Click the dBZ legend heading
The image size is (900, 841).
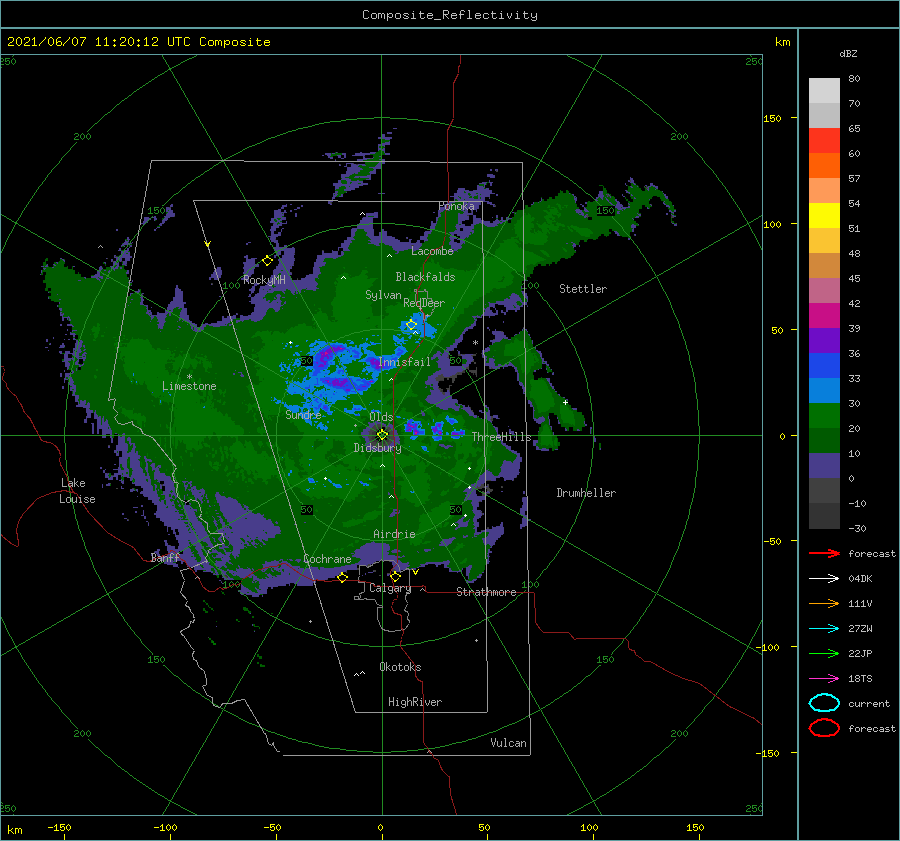pyautogui.click(x=848, y=53)
